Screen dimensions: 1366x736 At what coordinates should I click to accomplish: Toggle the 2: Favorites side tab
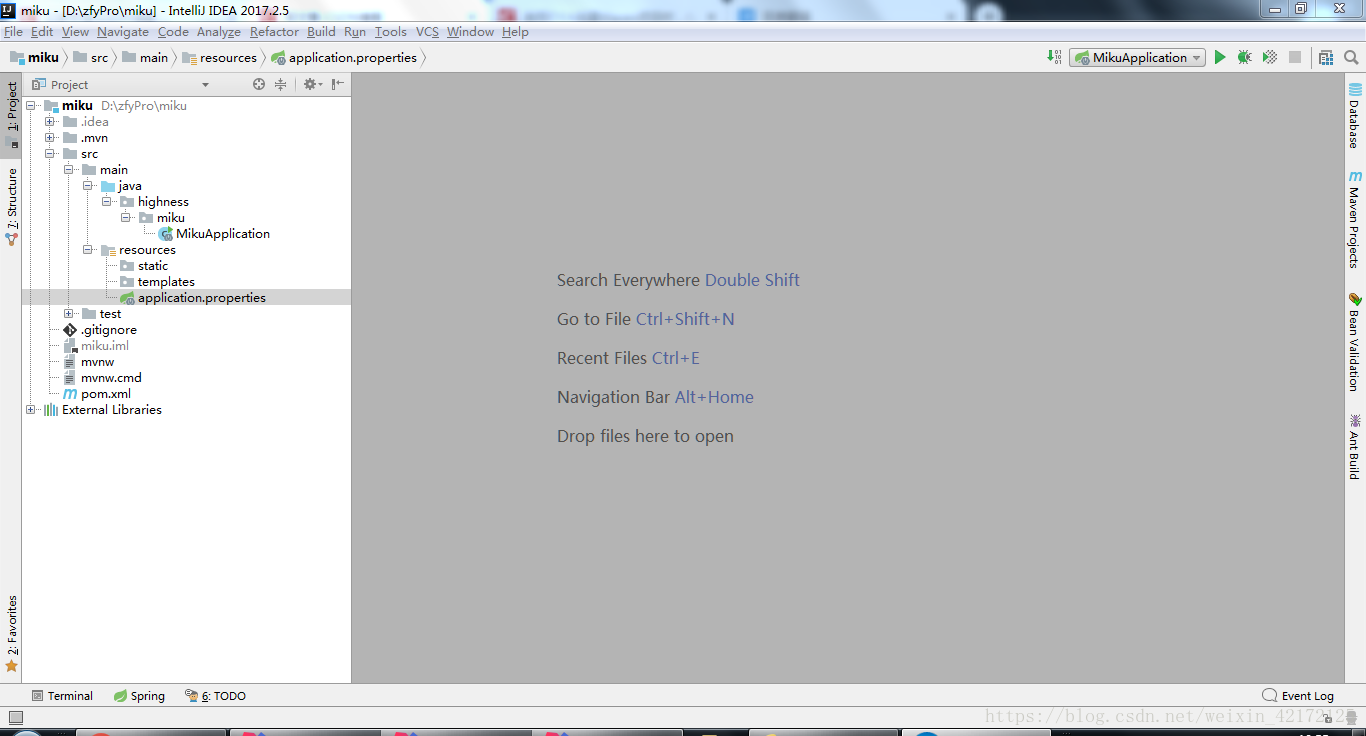click(12, 634)
